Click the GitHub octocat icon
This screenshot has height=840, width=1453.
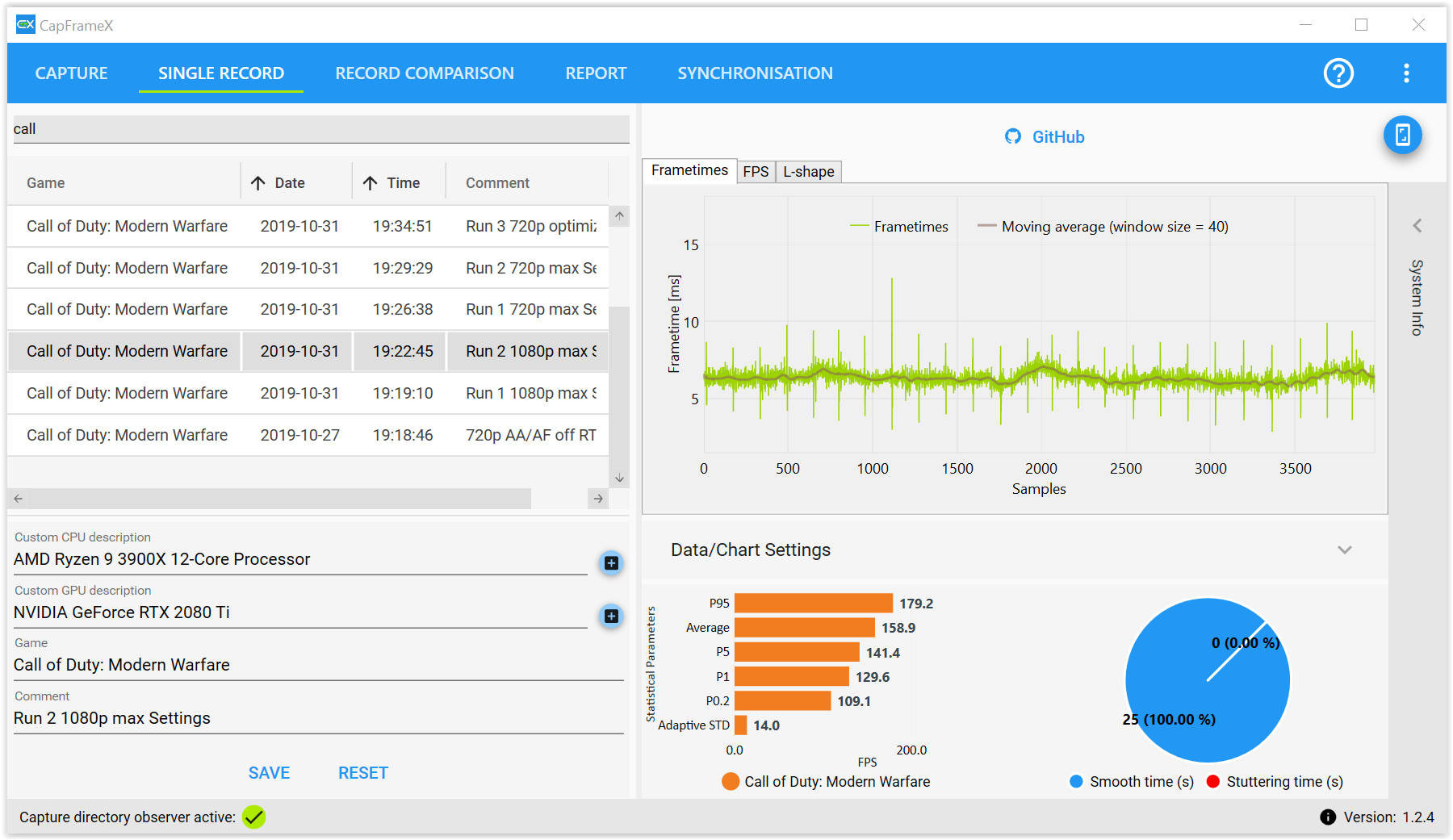point(1013,137)
